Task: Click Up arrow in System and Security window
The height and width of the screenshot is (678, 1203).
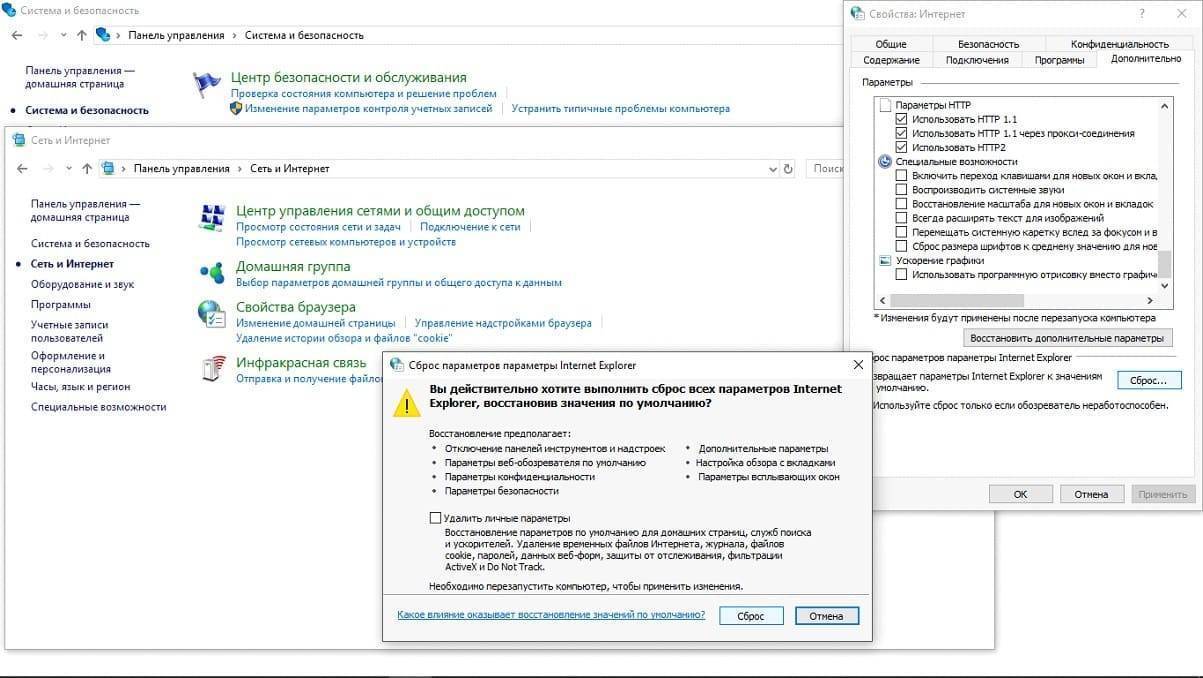Action: click(x=81, y=35)
